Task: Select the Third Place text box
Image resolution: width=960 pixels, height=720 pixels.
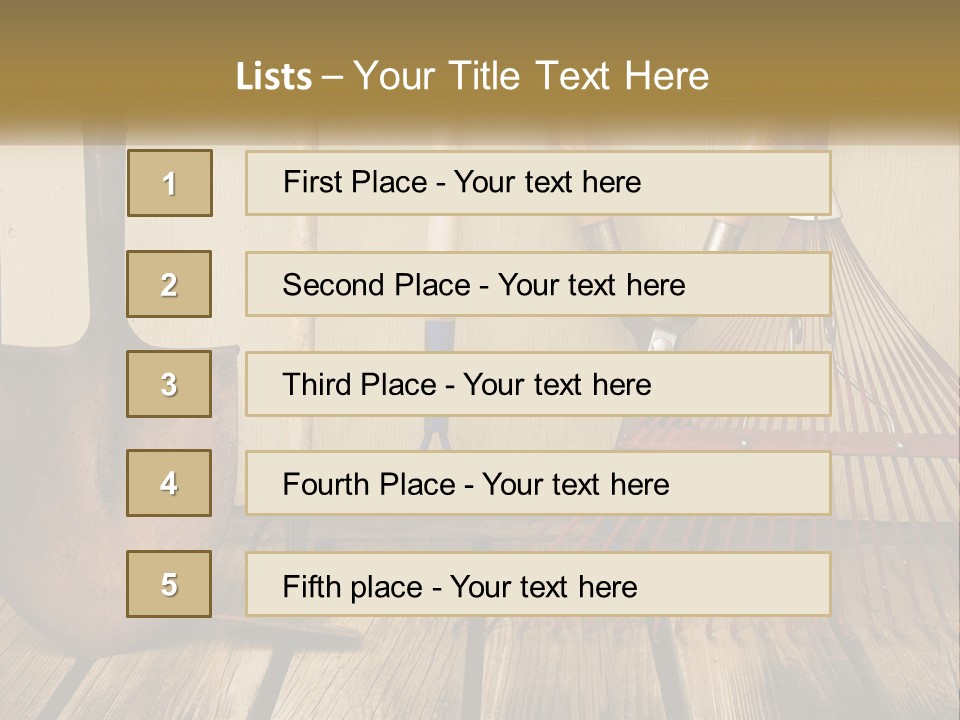Action: 538,384
